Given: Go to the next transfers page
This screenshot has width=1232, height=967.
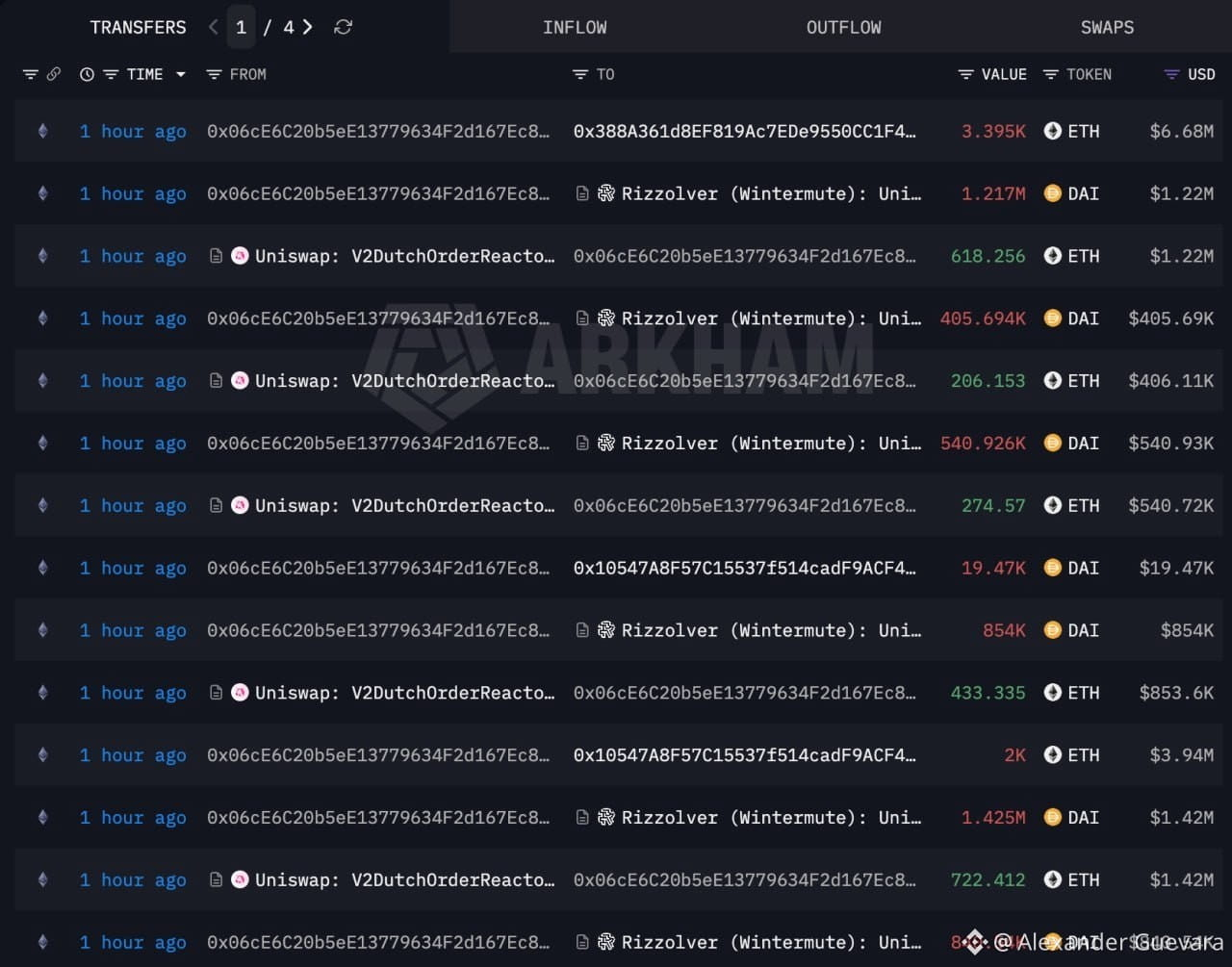Looking at the screenshot, I should click(x=307, y=27).
